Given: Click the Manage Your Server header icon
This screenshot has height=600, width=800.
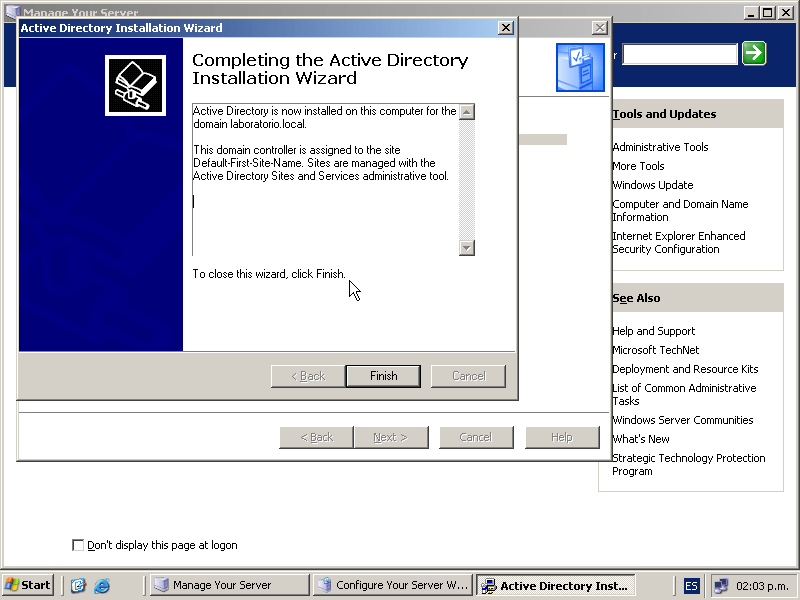Looking at the screenshot, I should (580, 67).
